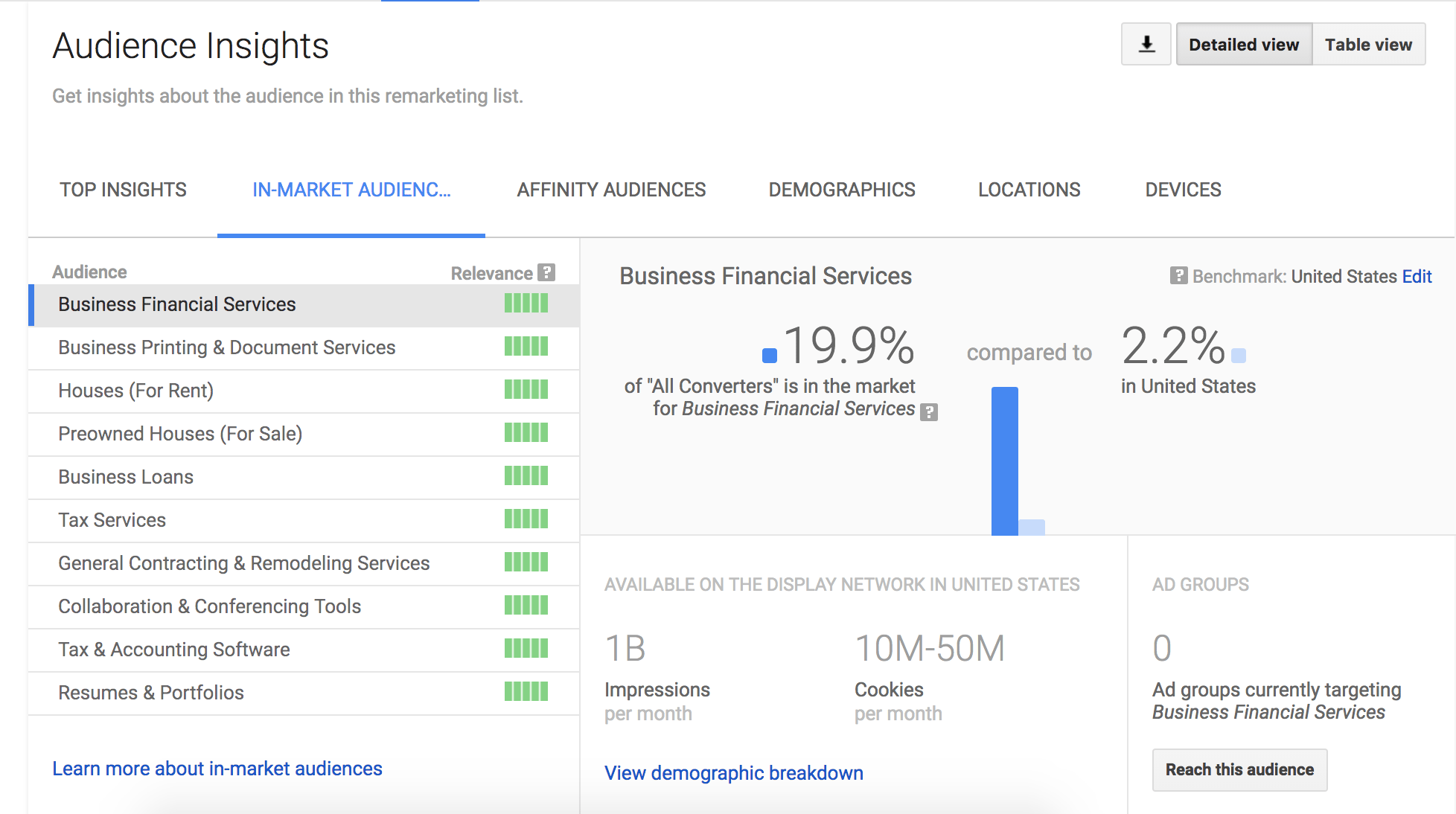Open Learn more about in-market audiences
1456x814 pixels.
coord(217,769)
